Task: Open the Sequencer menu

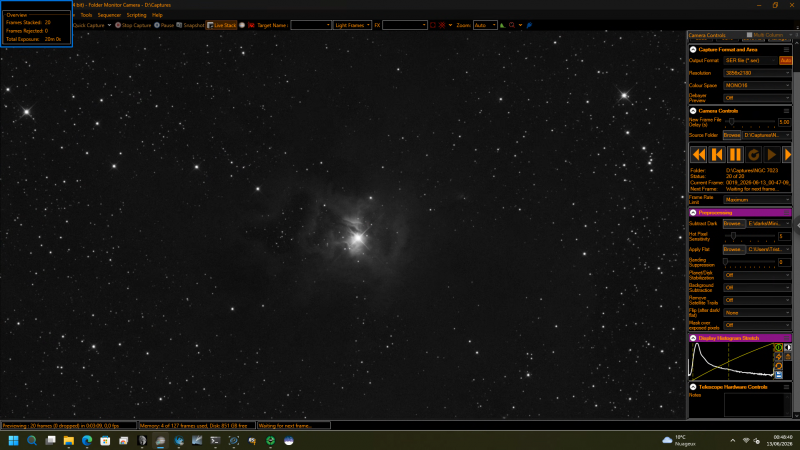Action: pyautogui.click(x=109, y=15)
